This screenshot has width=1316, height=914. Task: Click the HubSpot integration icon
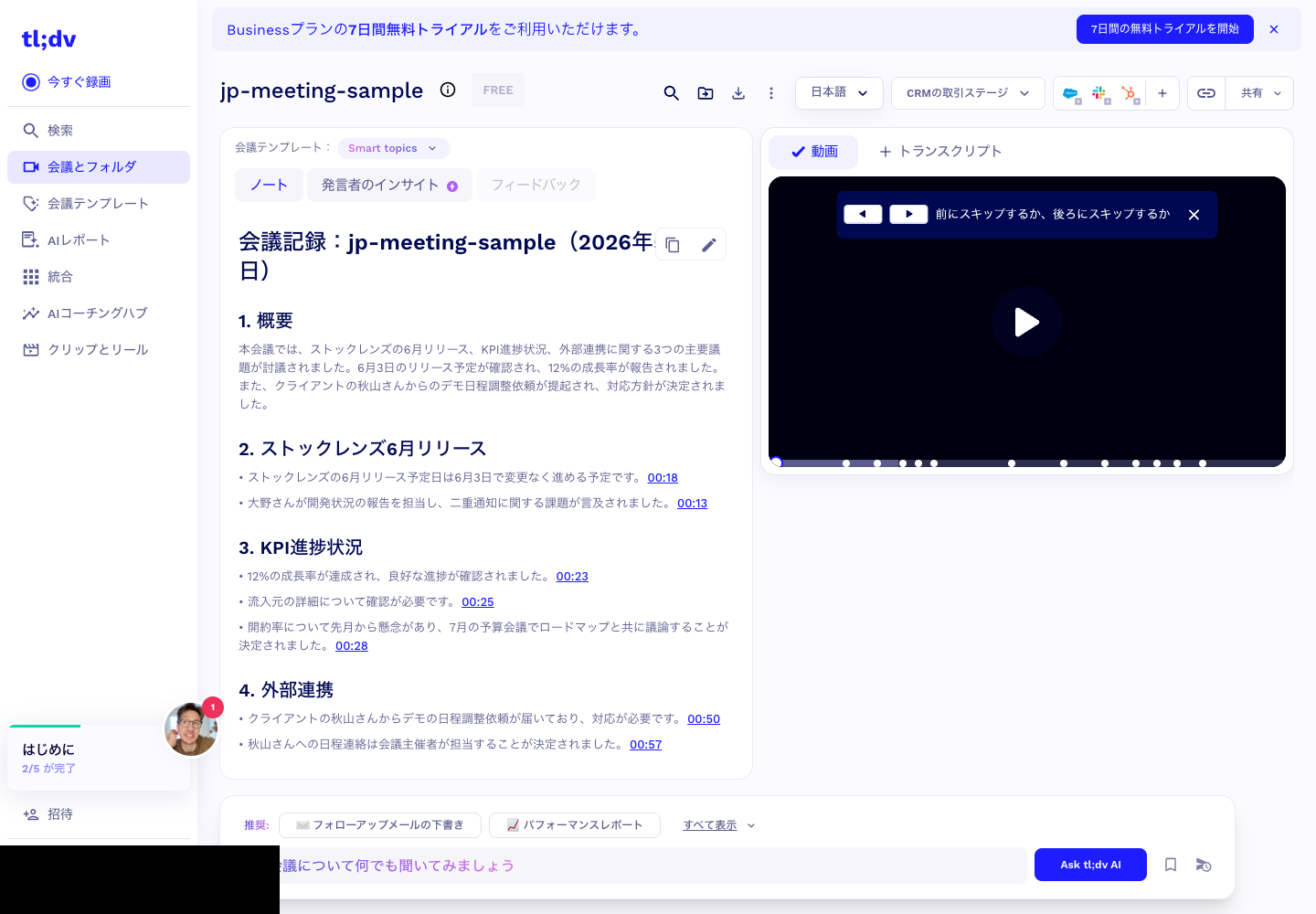click(1130, 94)
